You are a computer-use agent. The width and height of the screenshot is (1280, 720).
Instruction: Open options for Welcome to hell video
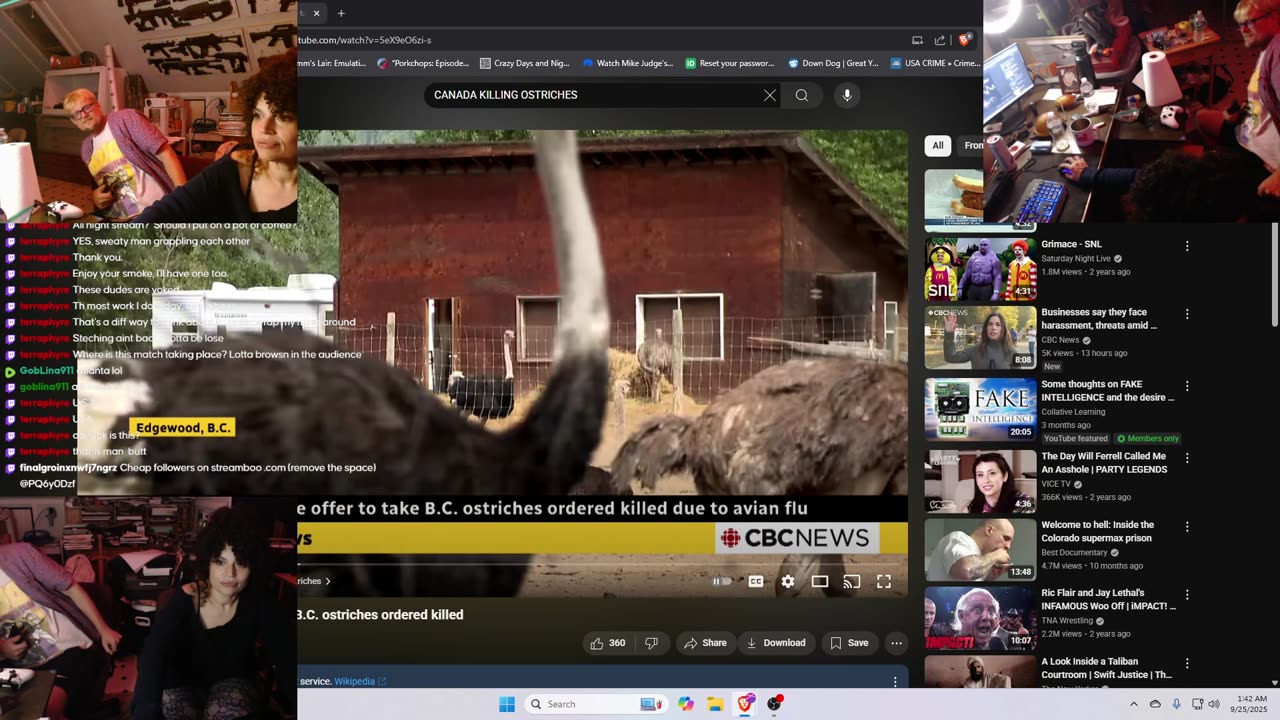point(1187,526)
